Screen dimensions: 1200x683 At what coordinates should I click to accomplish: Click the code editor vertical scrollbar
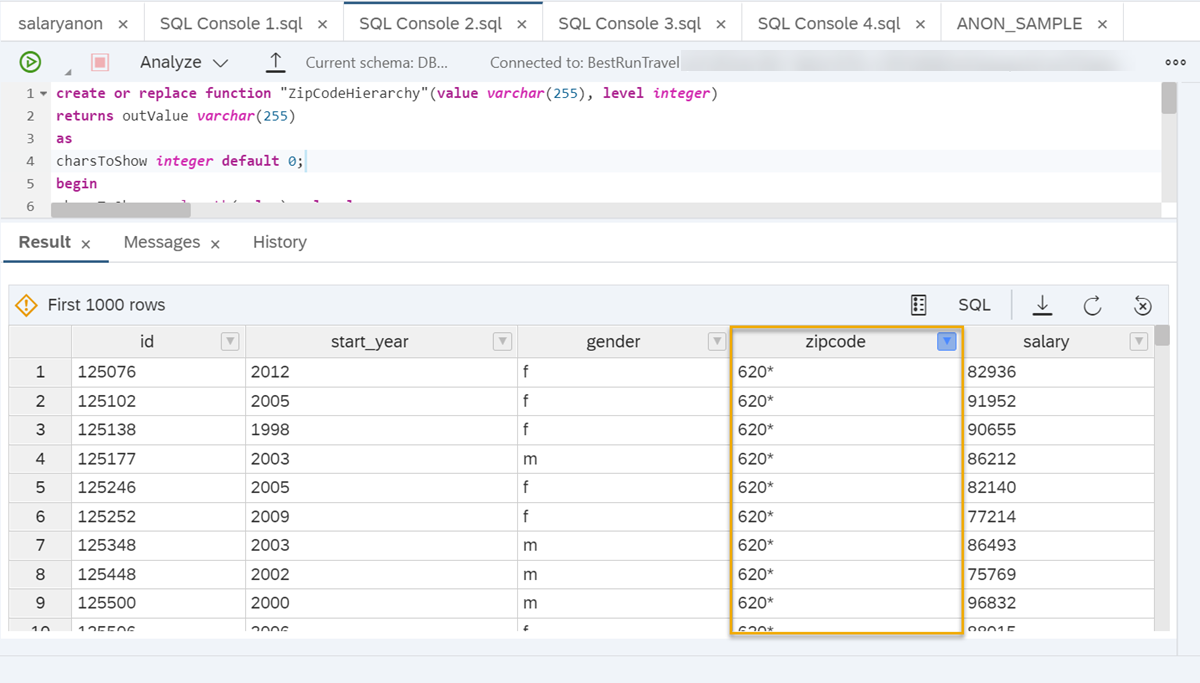coord(1169,99)
